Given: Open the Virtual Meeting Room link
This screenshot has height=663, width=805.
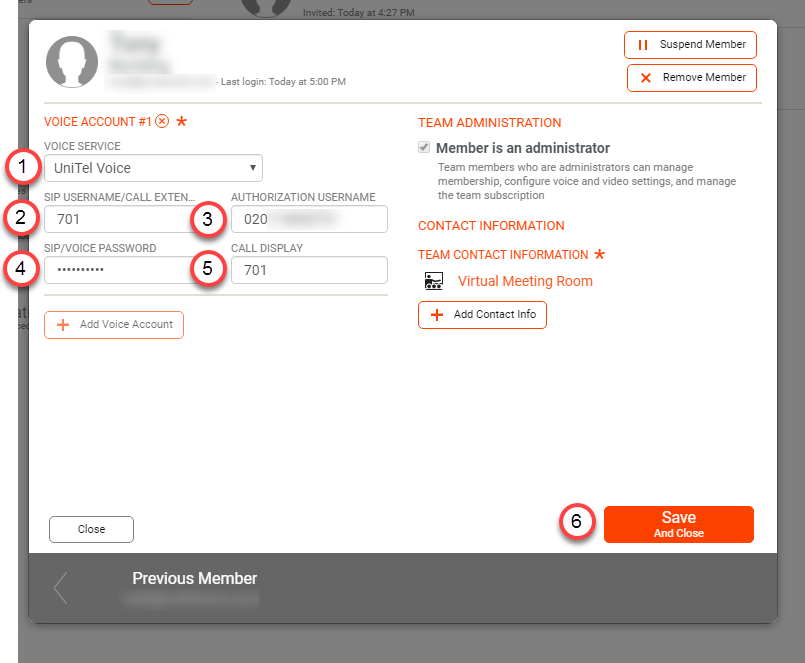Looking at the screenshot, I should coord(525,281).
